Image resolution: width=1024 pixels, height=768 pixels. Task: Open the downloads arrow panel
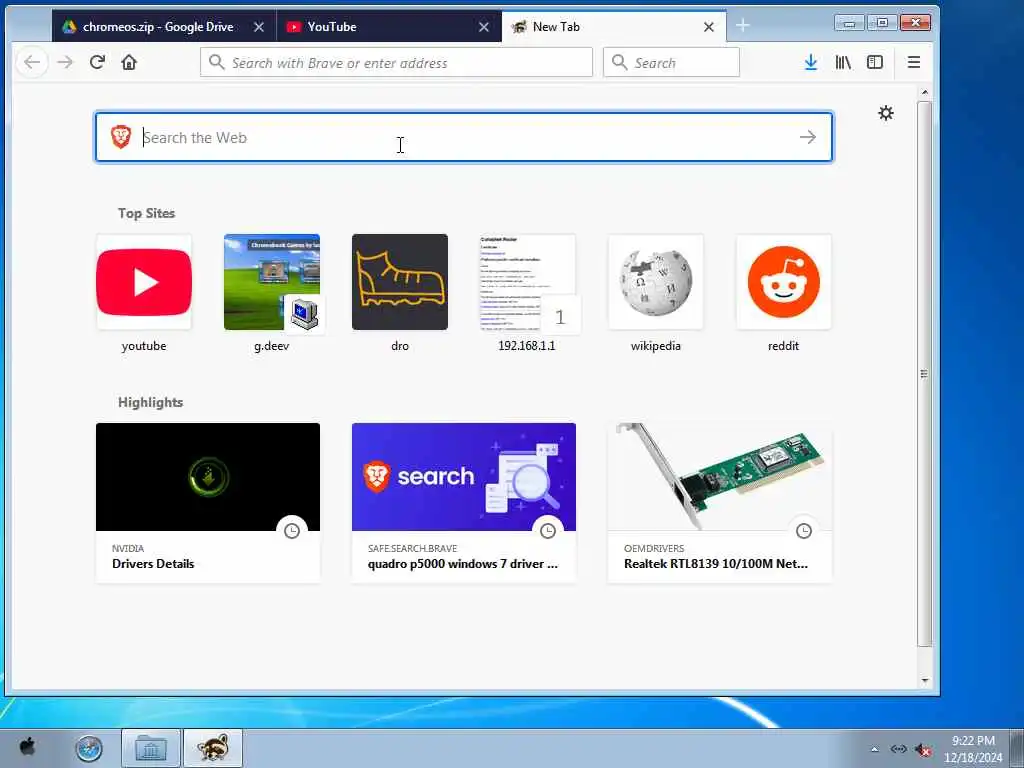(x=810, y=63)
